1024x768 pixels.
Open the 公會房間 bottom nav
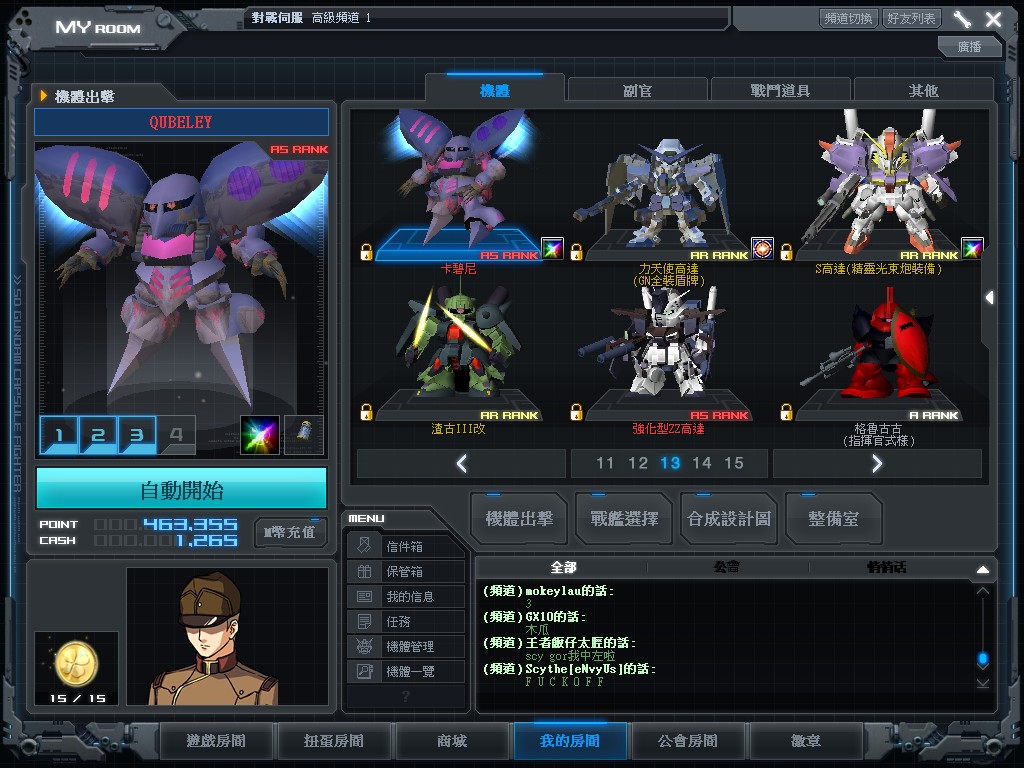(688, 741)
